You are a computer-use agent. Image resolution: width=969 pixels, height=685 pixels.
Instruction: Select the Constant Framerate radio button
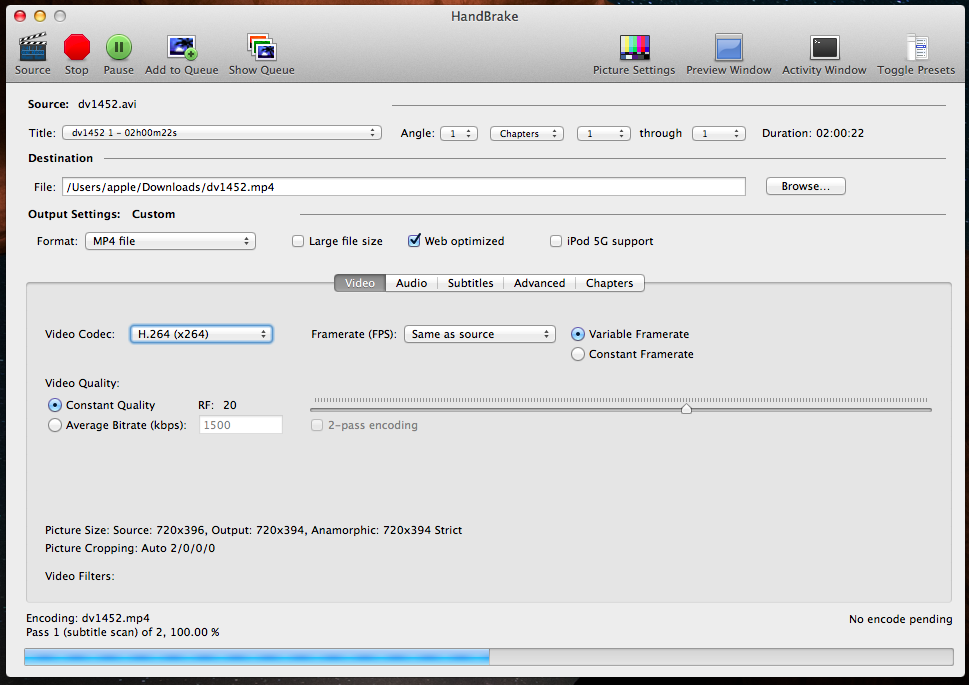578,354
